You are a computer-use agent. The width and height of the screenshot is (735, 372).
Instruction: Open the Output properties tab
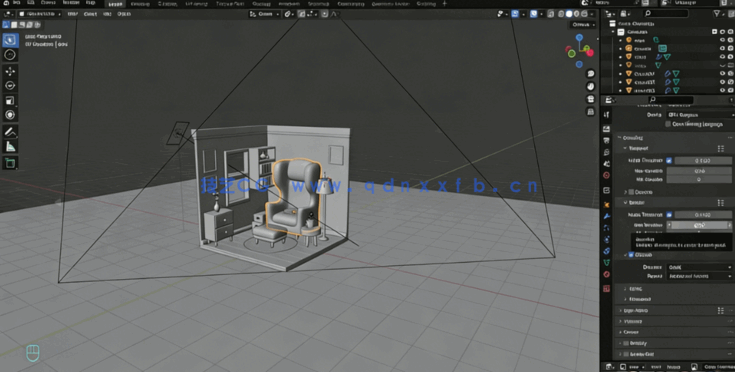pyautogui.click(x=607, y=140)
